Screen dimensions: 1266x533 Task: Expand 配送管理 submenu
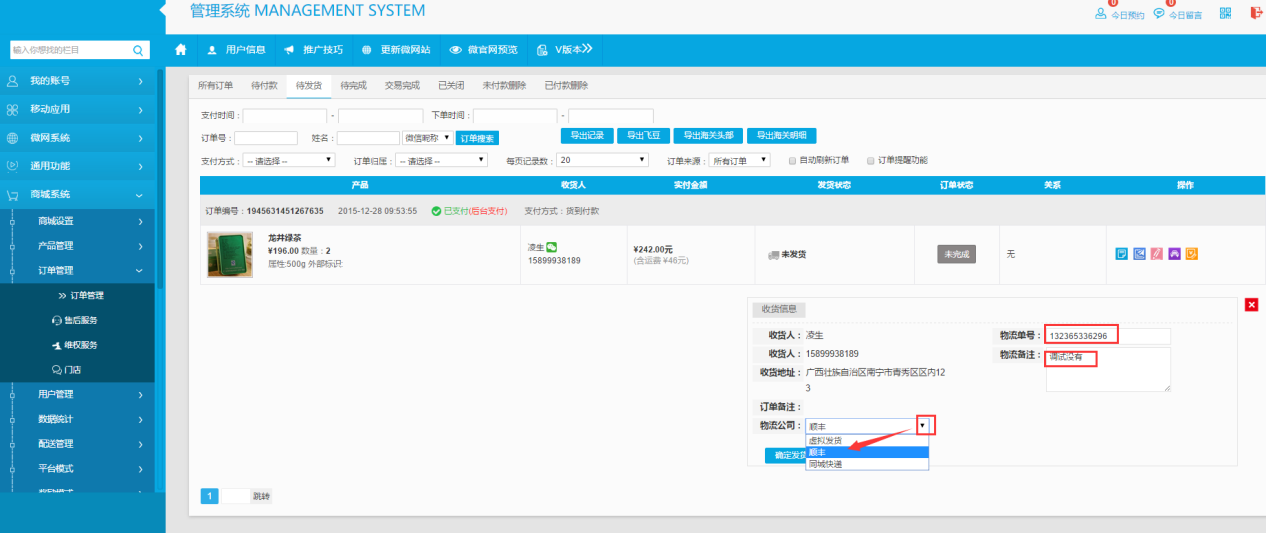point(77,444)
